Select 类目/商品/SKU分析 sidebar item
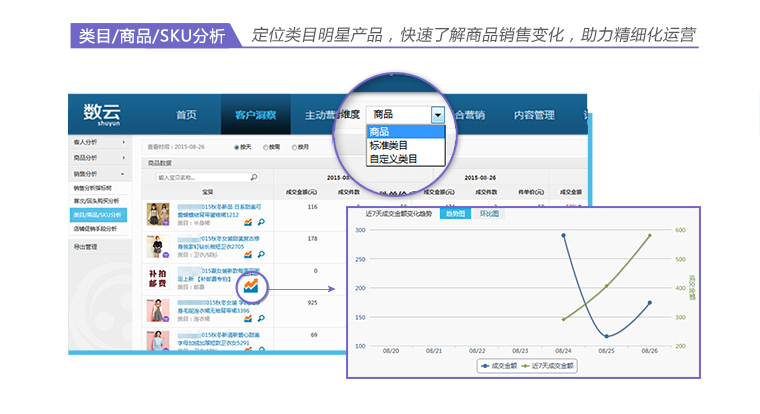 tap(98, 215)
